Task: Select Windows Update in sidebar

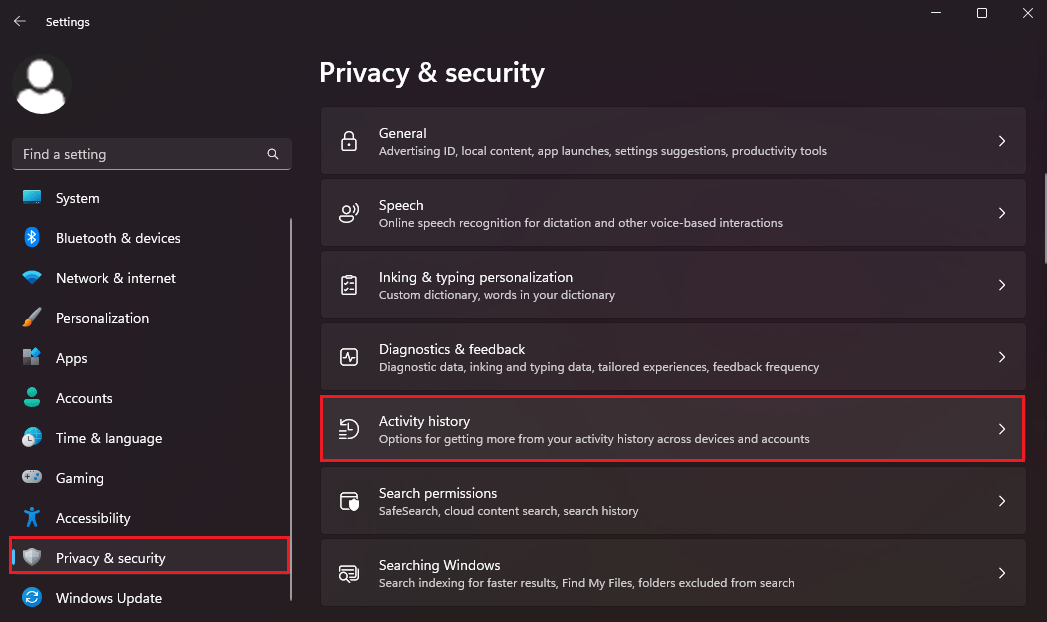Action: tap(150, 598)
